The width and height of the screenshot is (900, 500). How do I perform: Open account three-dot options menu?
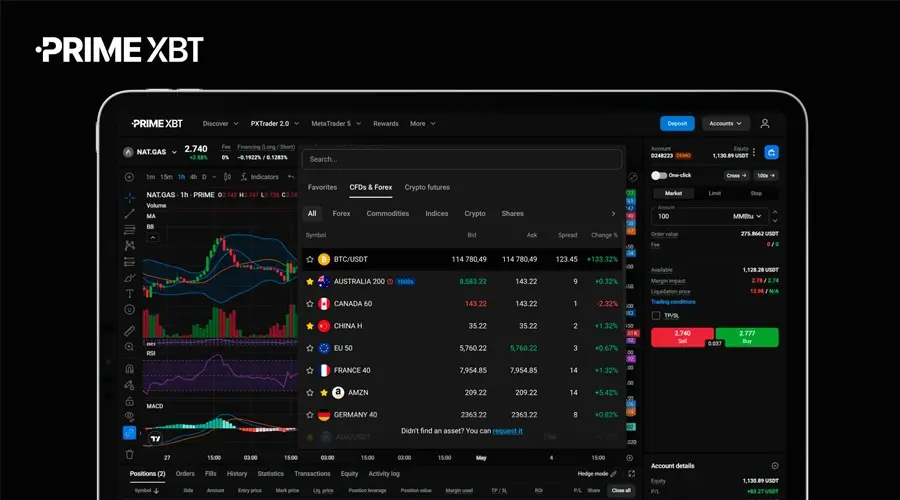754,152
